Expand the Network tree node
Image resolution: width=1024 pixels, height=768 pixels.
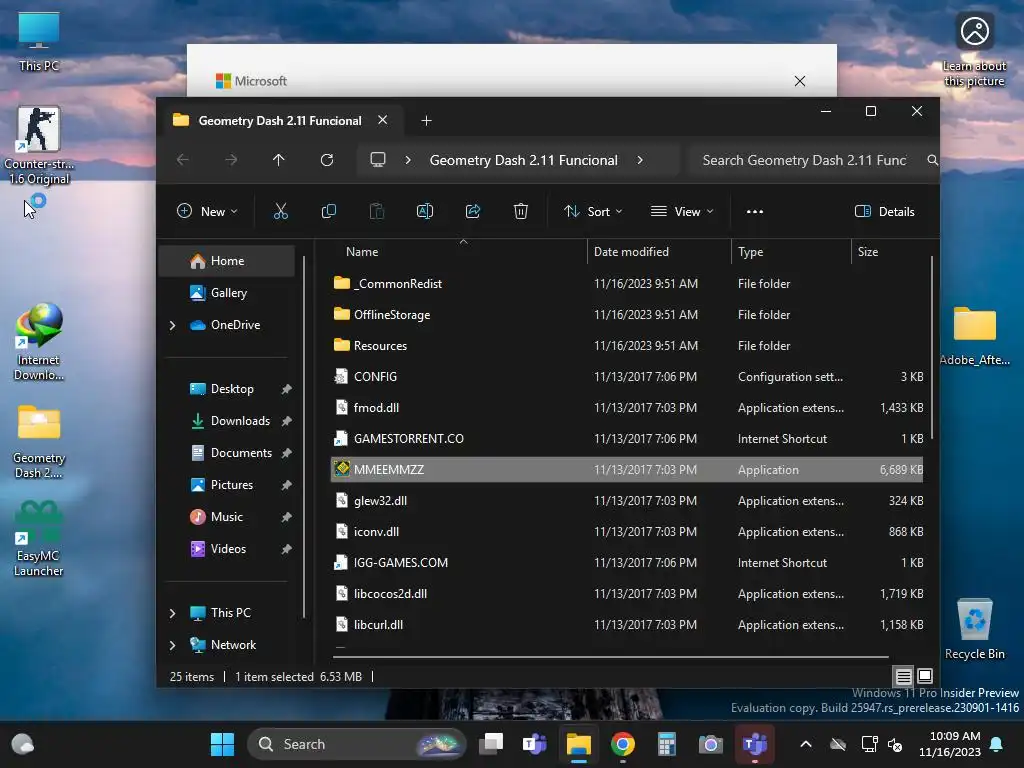pos(172,645)
